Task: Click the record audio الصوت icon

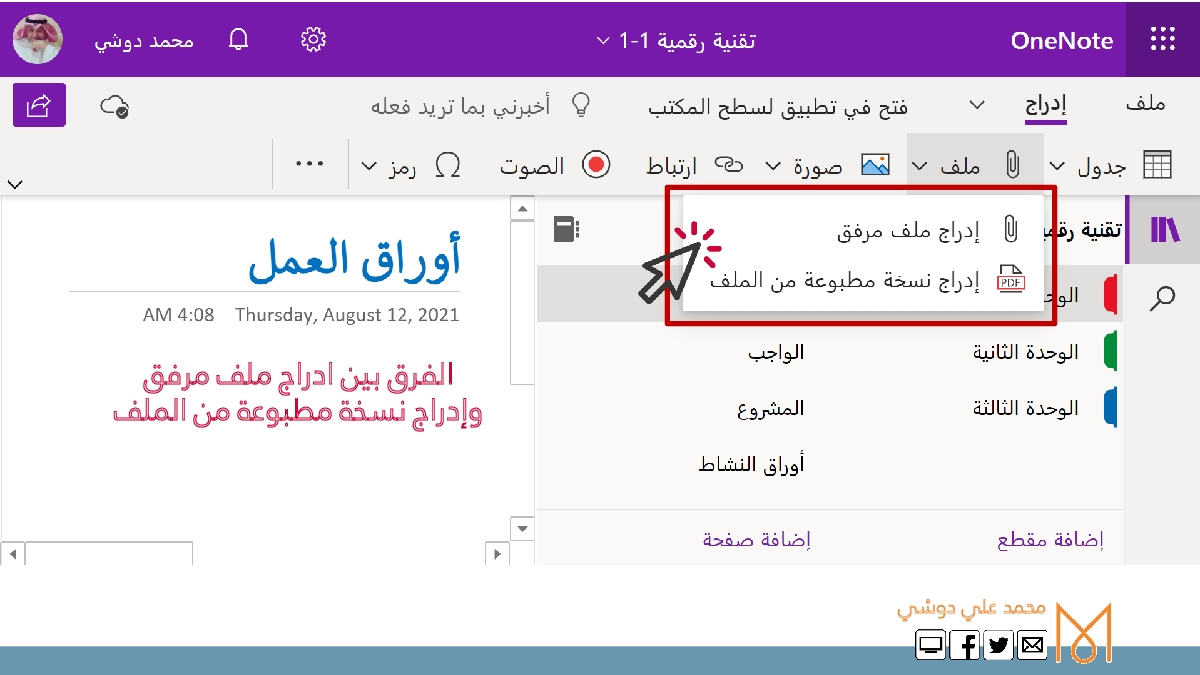Action: 596,165
